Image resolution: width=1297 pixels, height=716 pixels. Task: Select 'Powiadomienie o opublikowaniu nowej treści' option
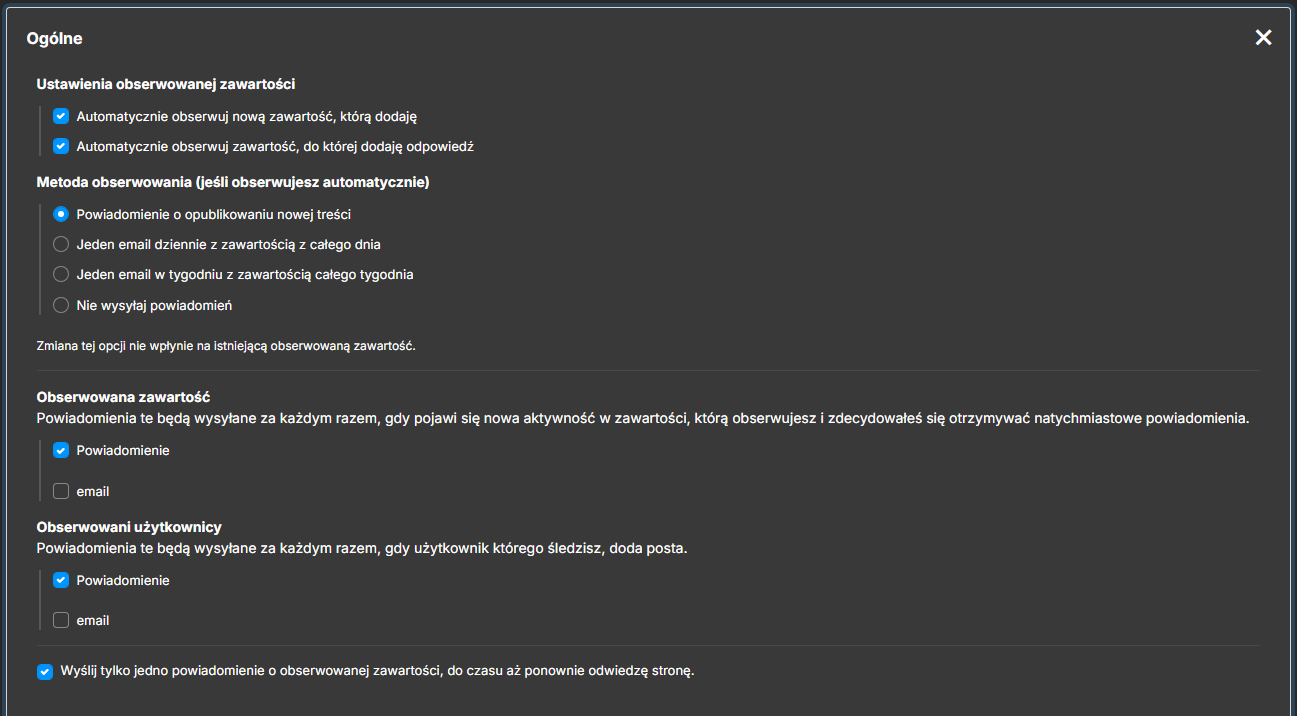(61, 214)
